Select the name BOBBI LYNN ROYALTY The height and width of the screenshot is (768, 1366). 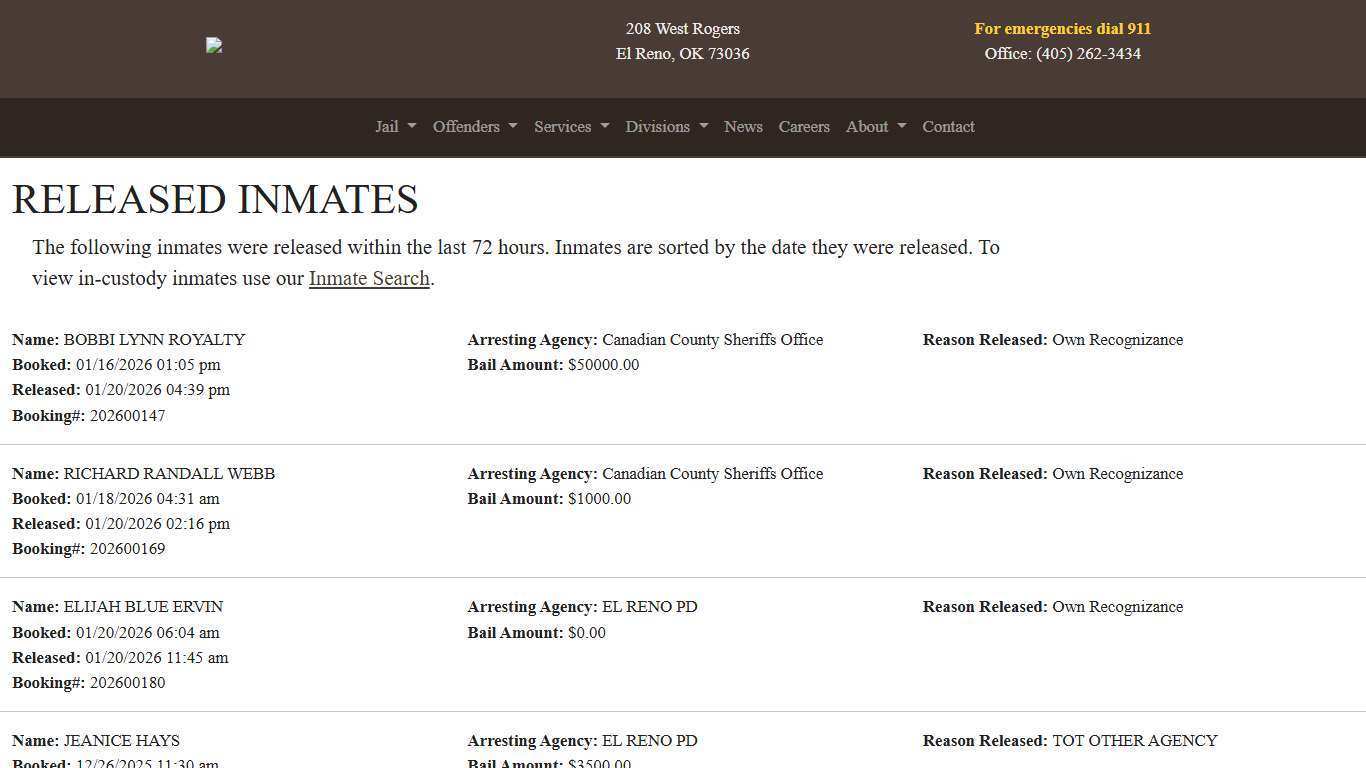coord(154,340)
